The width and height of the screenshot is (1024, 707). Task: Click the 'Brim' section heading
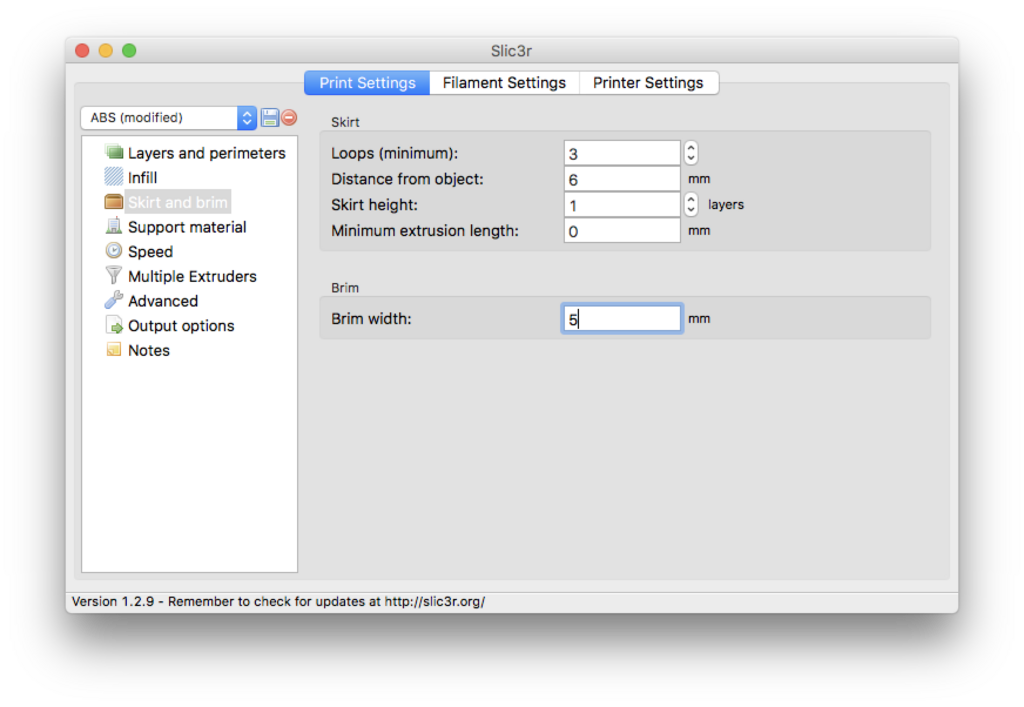(x=345, y=288)
